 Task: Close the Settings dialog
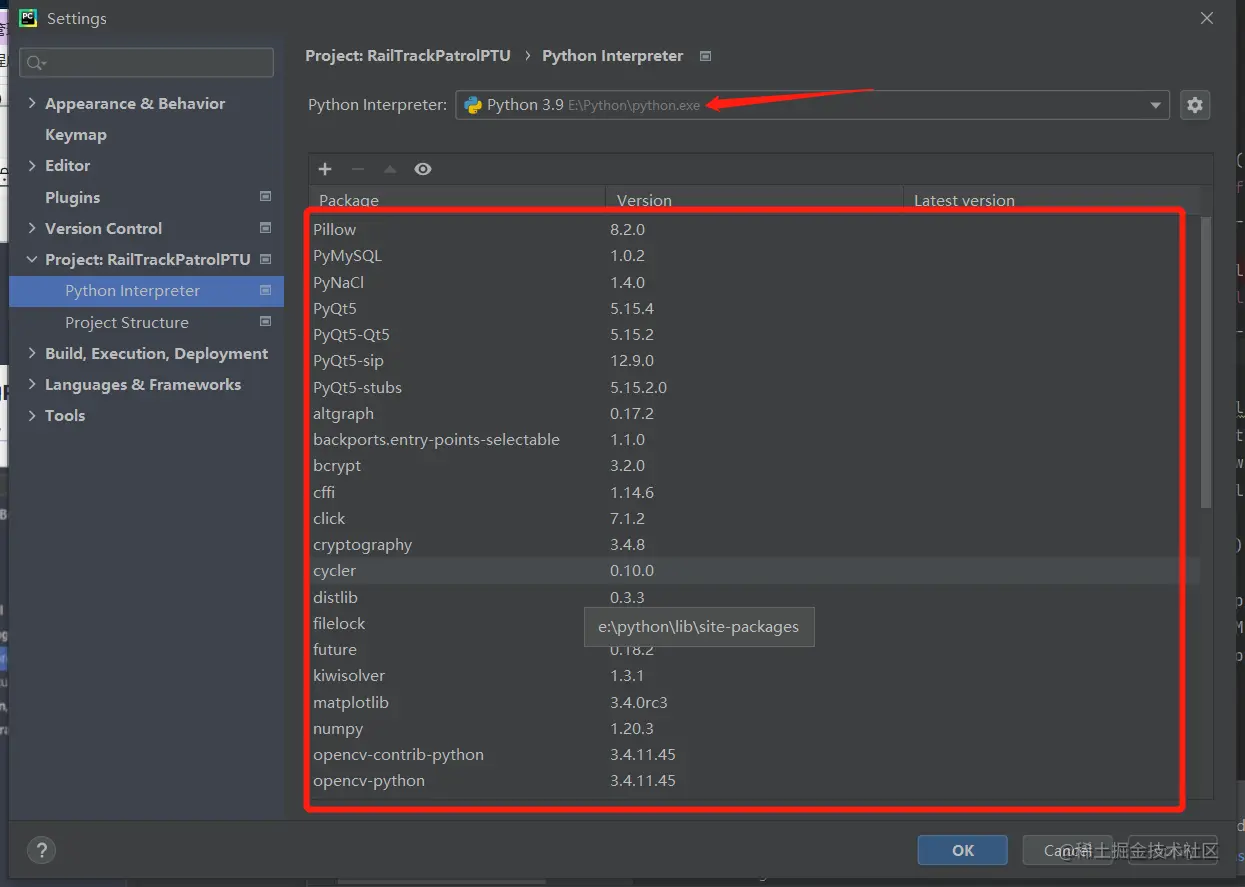[1207, 18]
